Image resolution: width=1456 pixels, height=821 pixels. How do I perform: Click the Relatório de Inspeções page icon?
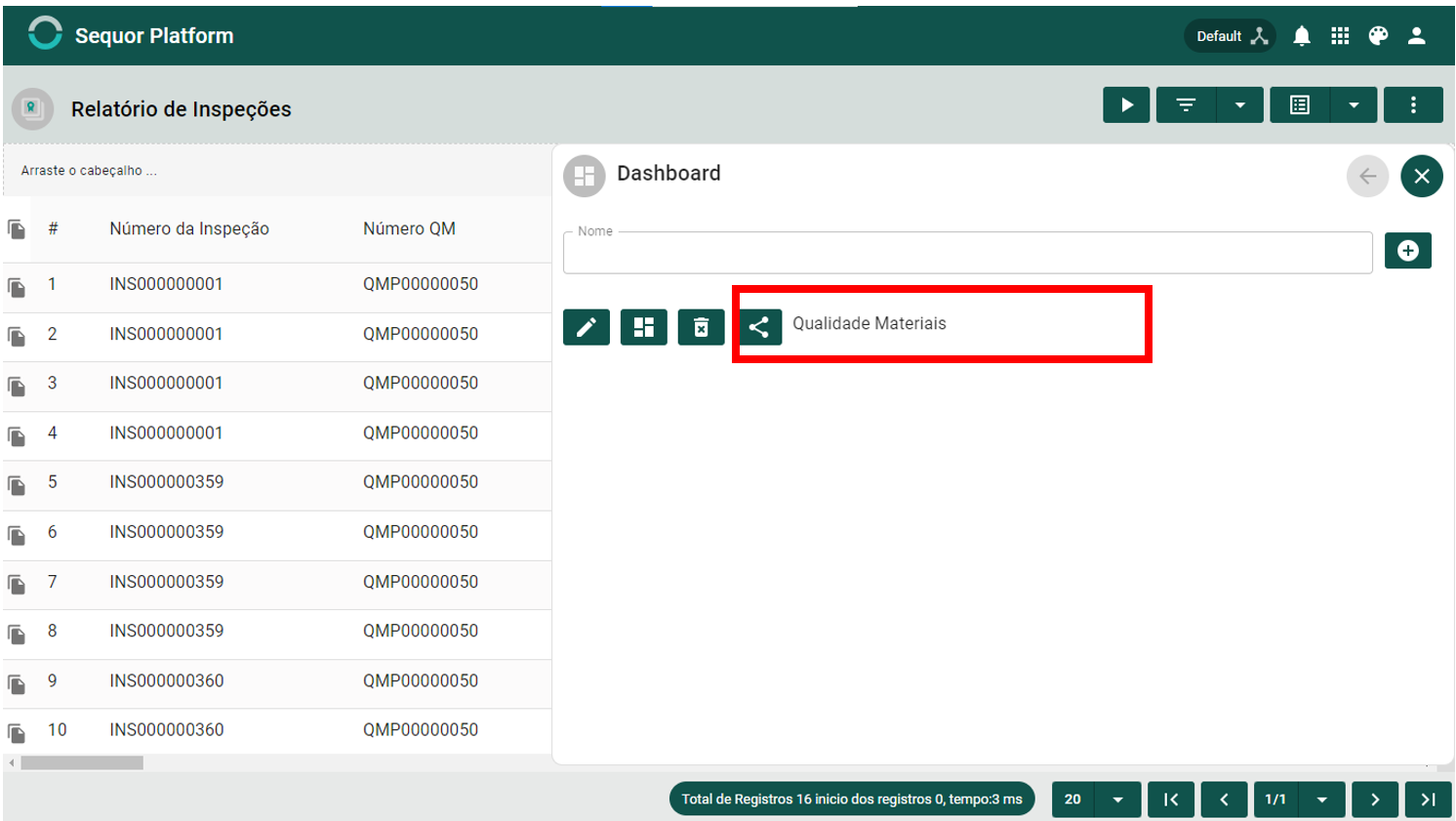click(32, 108)
